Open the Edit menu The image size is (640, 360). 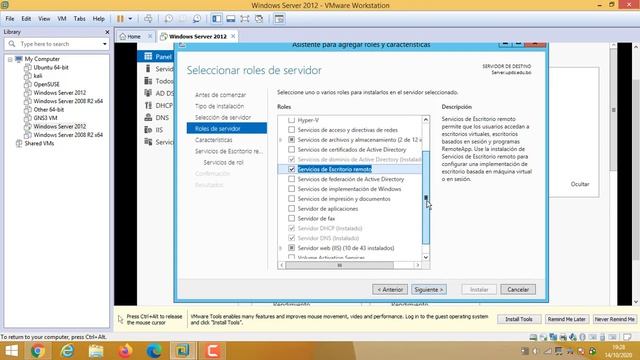click(26, 19)
